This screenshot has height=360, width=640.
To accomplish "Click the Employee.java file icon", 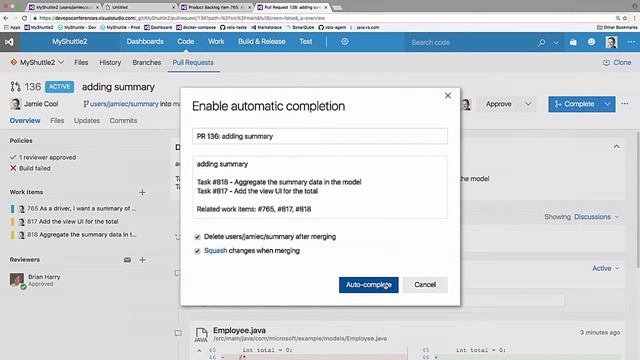I will tap(201, 334).
